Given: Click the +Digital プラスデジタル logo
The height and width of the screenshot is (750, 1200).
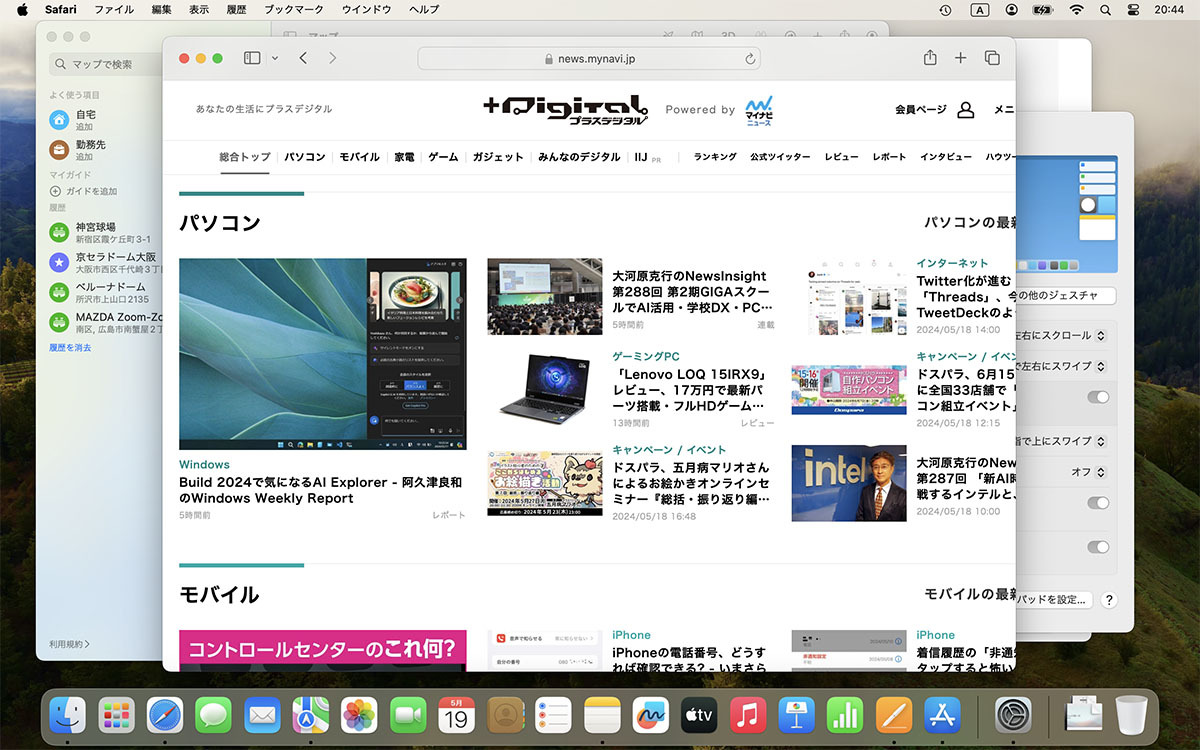Looking at the screenshot, I should click(566, 109).
